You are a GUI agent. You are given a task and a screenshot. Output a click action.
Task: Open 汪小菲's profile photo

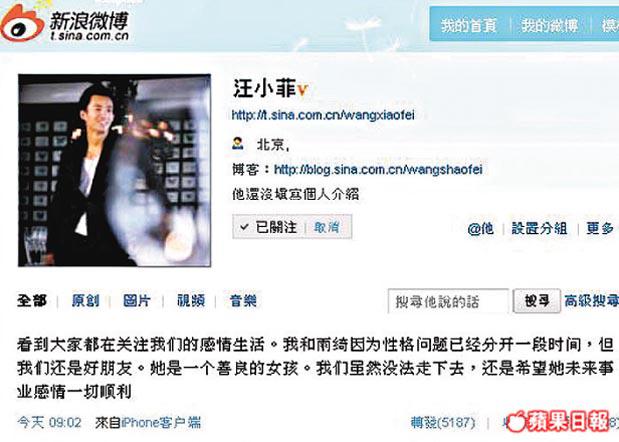coord(114,170)
